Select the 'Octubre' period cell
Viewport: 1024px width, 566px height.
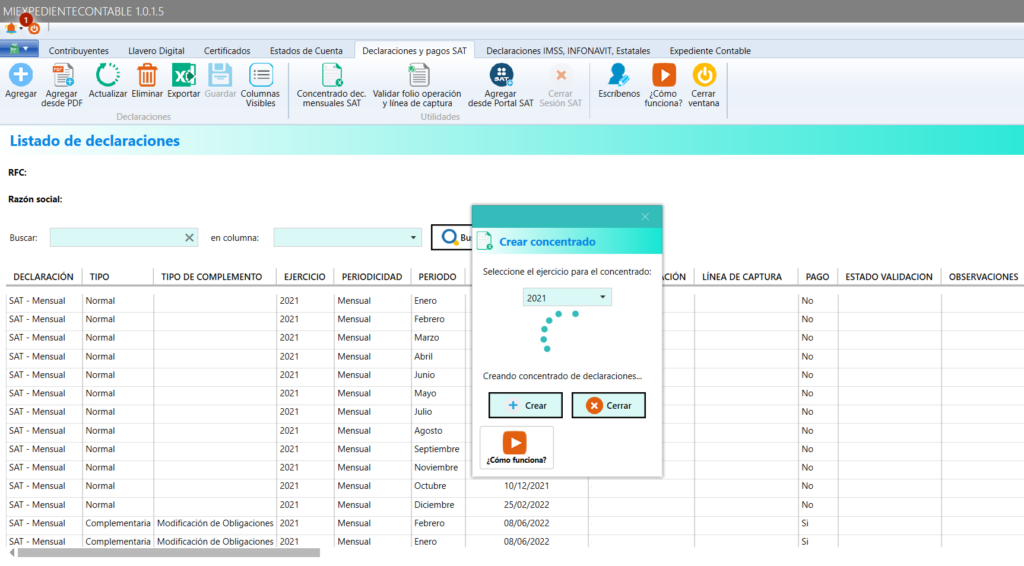click(x=430, y=486)
